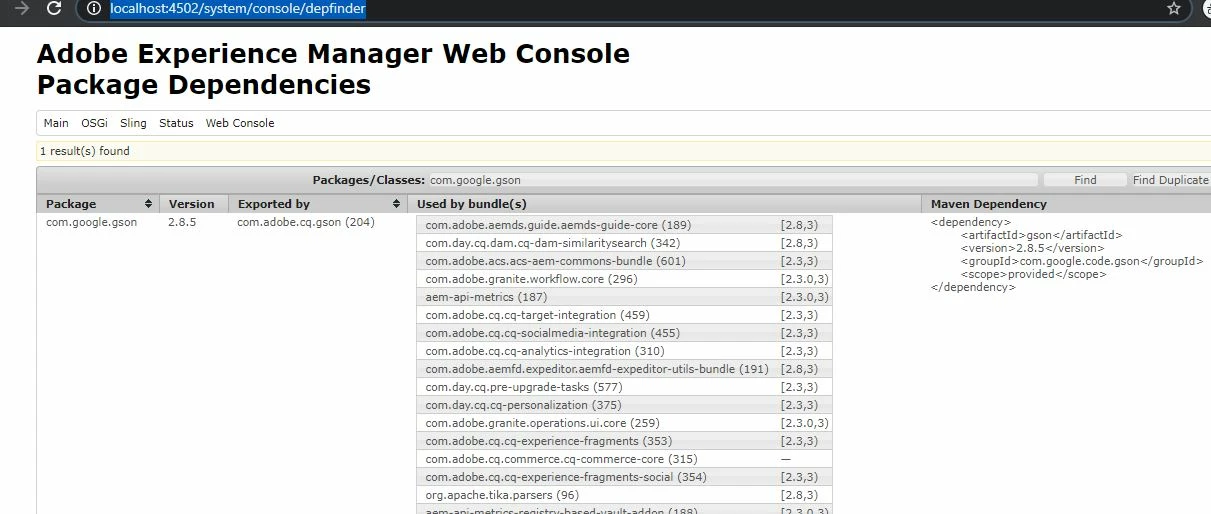Click the Find button

1085,180
